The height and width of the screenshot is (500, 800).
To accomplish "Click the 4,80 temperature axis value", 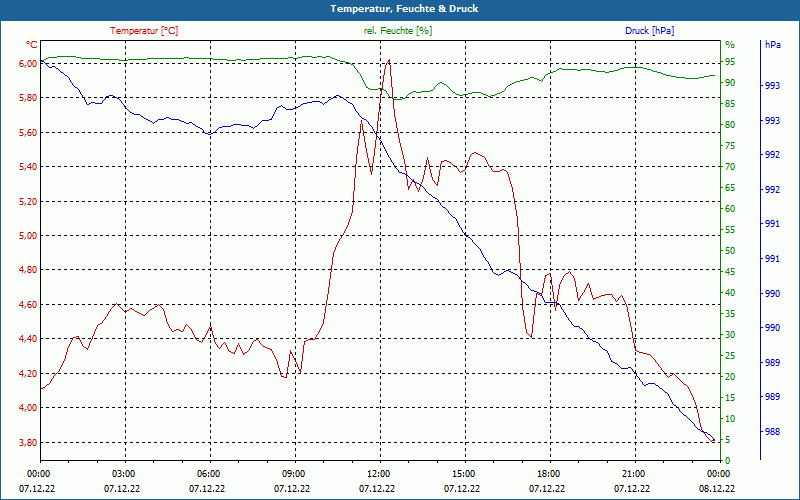I will (29, 270).
